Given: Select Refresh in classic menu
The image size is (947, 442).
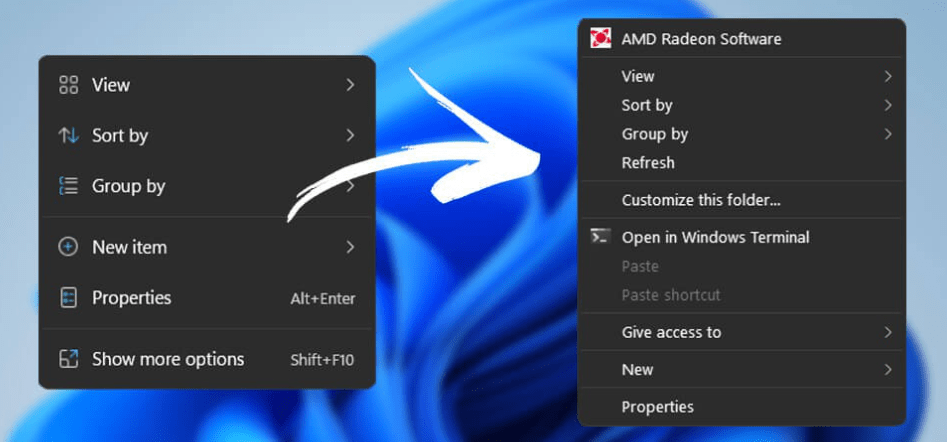Looking at the screenshot, I should (742, 162).
